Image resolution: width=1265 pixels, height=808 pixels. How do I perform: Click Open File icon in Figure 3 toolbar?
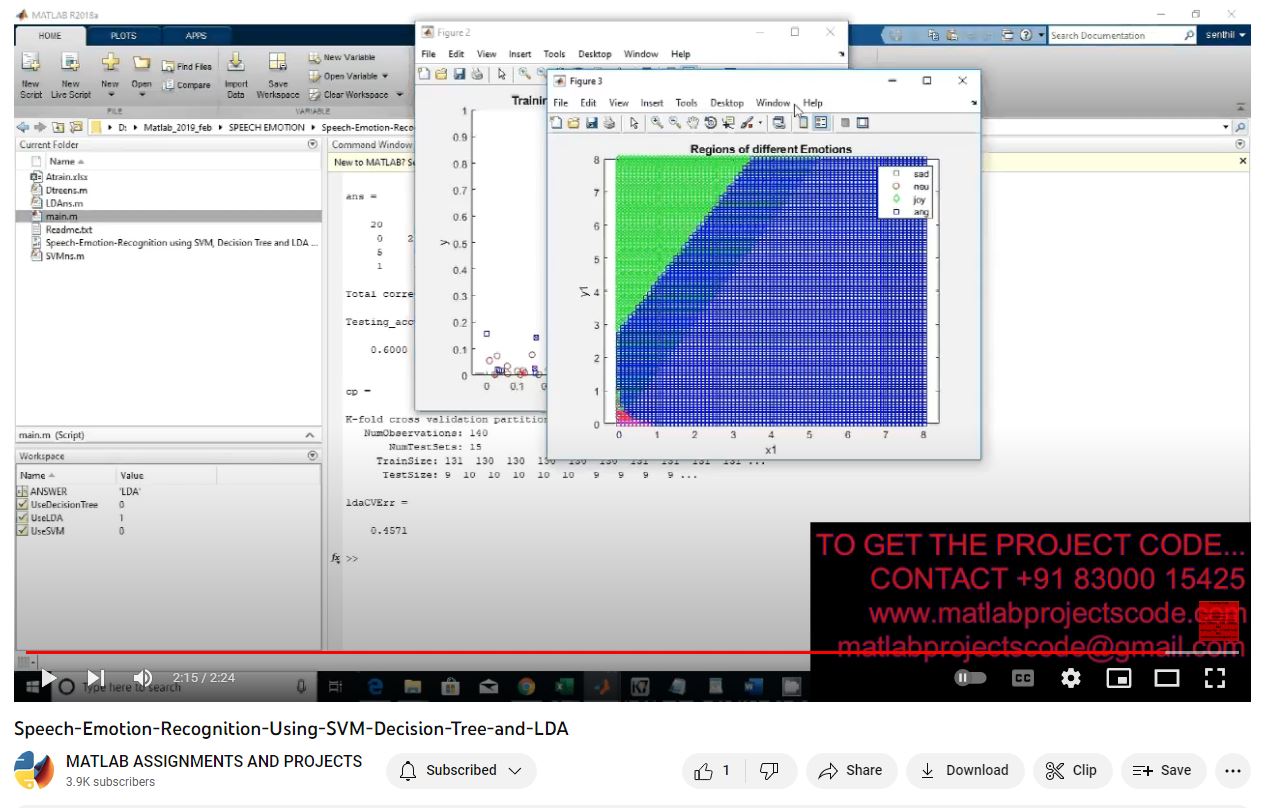click(574, 123)
